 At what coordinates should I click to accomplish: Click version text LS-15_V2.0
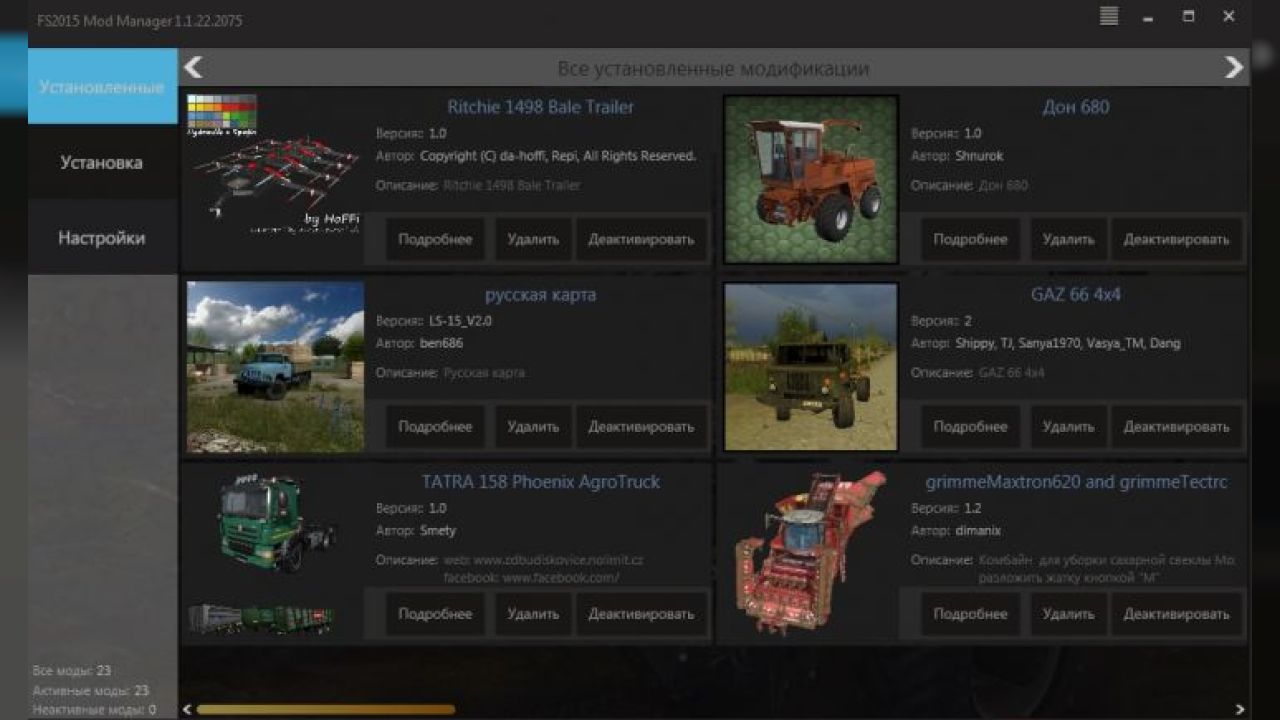click(461, 321)
